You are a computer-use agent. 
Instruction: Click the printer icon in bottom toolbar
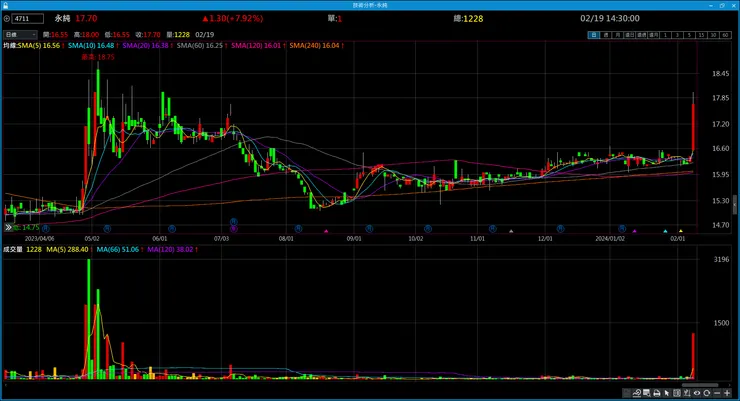pyautogui.click(x=656, y=393)
